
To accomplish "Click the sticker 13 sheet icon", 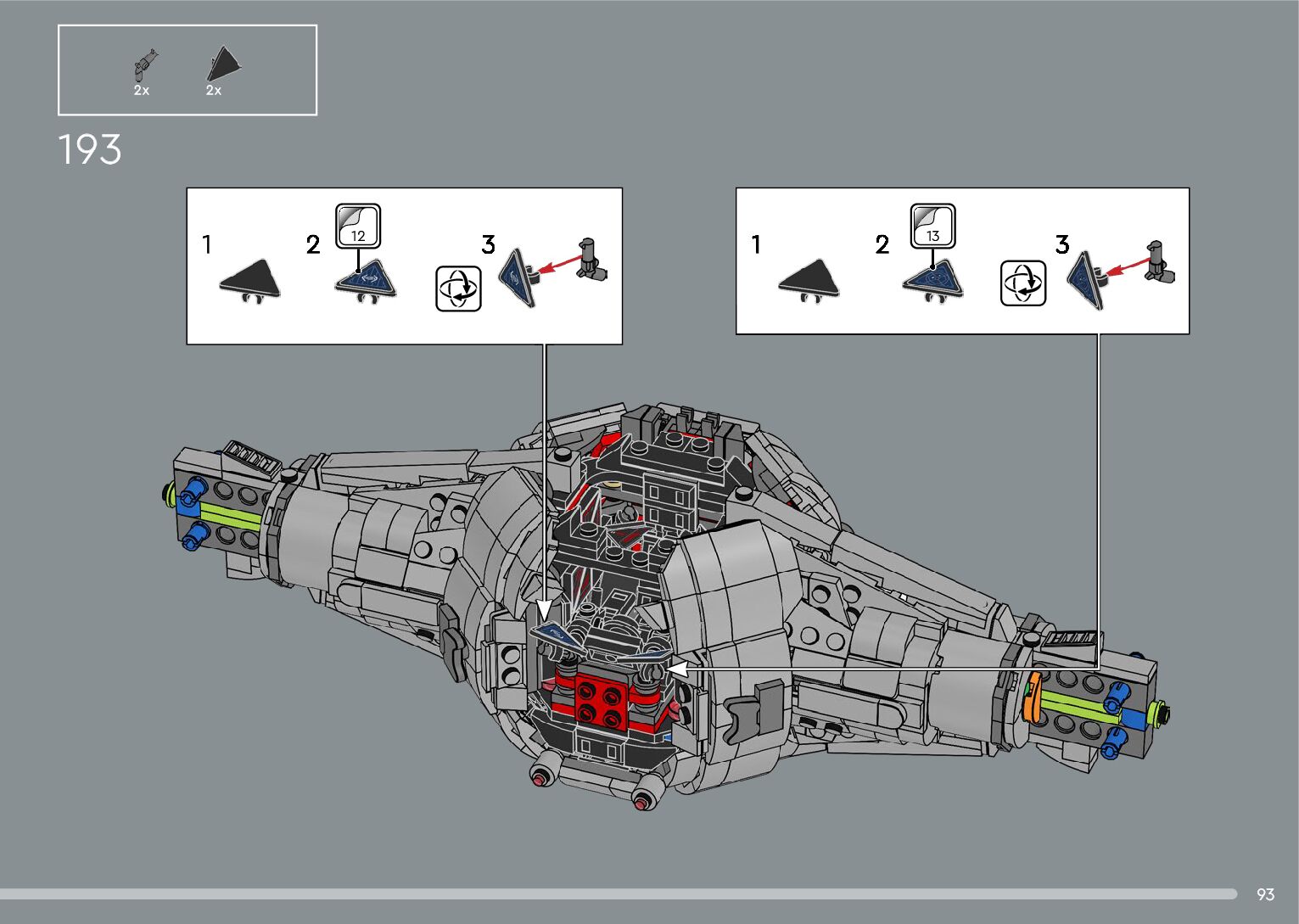I will coord(932,227).
